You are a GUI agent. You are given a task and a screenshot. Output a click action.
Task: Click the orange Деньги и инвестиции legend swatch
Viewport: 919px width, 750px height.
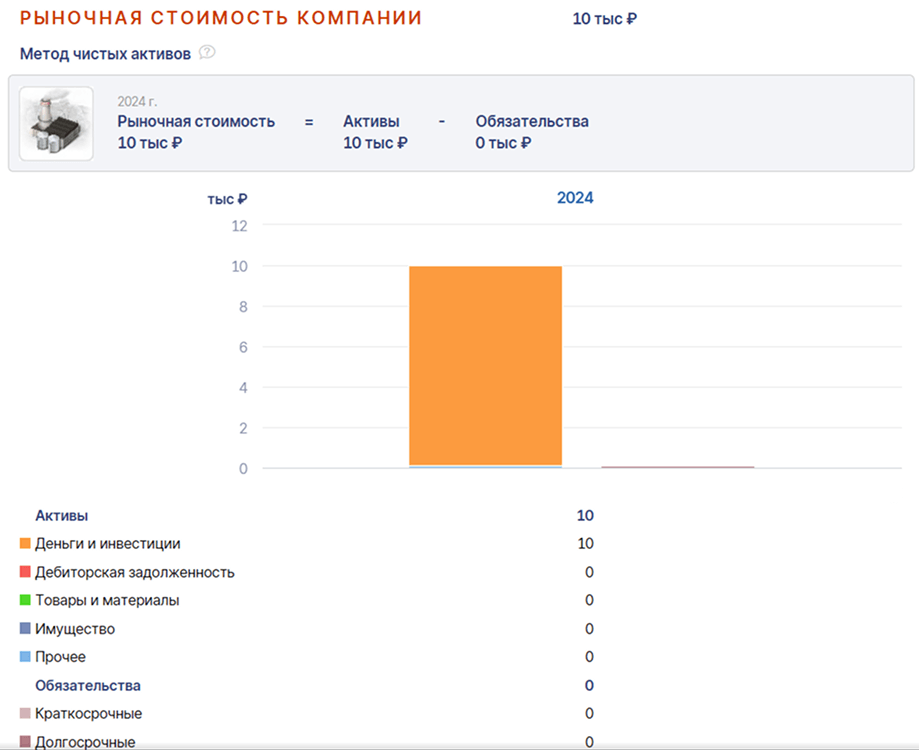25,543
